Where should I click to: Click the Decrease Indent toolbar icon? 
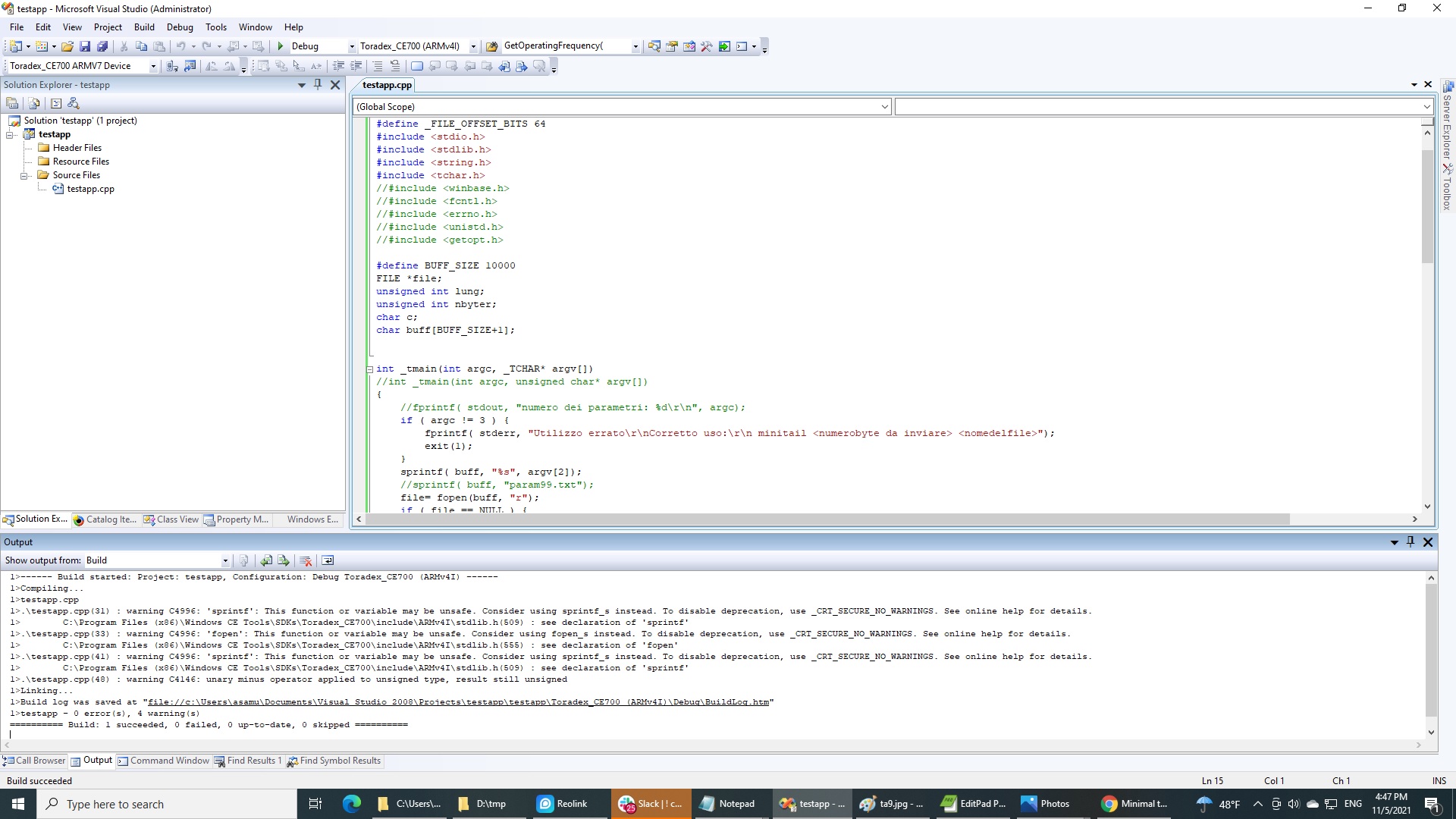tap(338, 66)
